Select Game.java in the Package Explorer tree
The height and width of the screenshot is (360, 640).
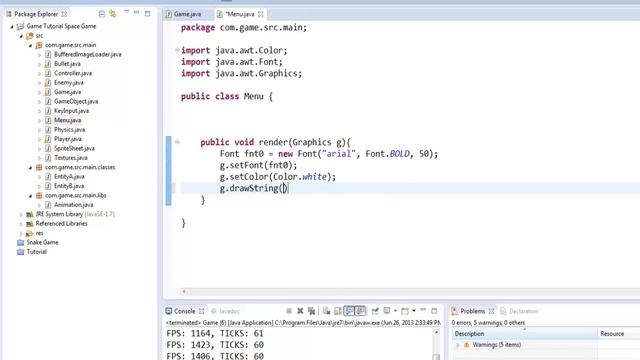coord(68,92)
